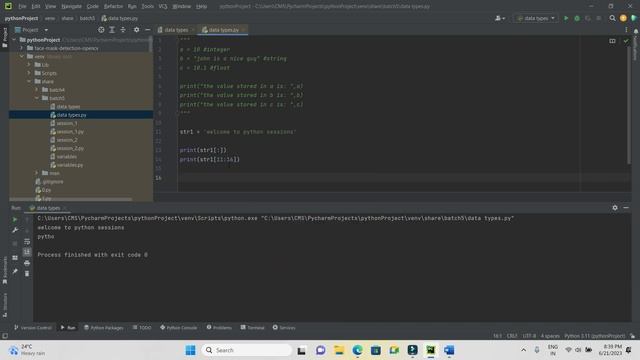Rerun program in Run panel

[x=15, y=219]
